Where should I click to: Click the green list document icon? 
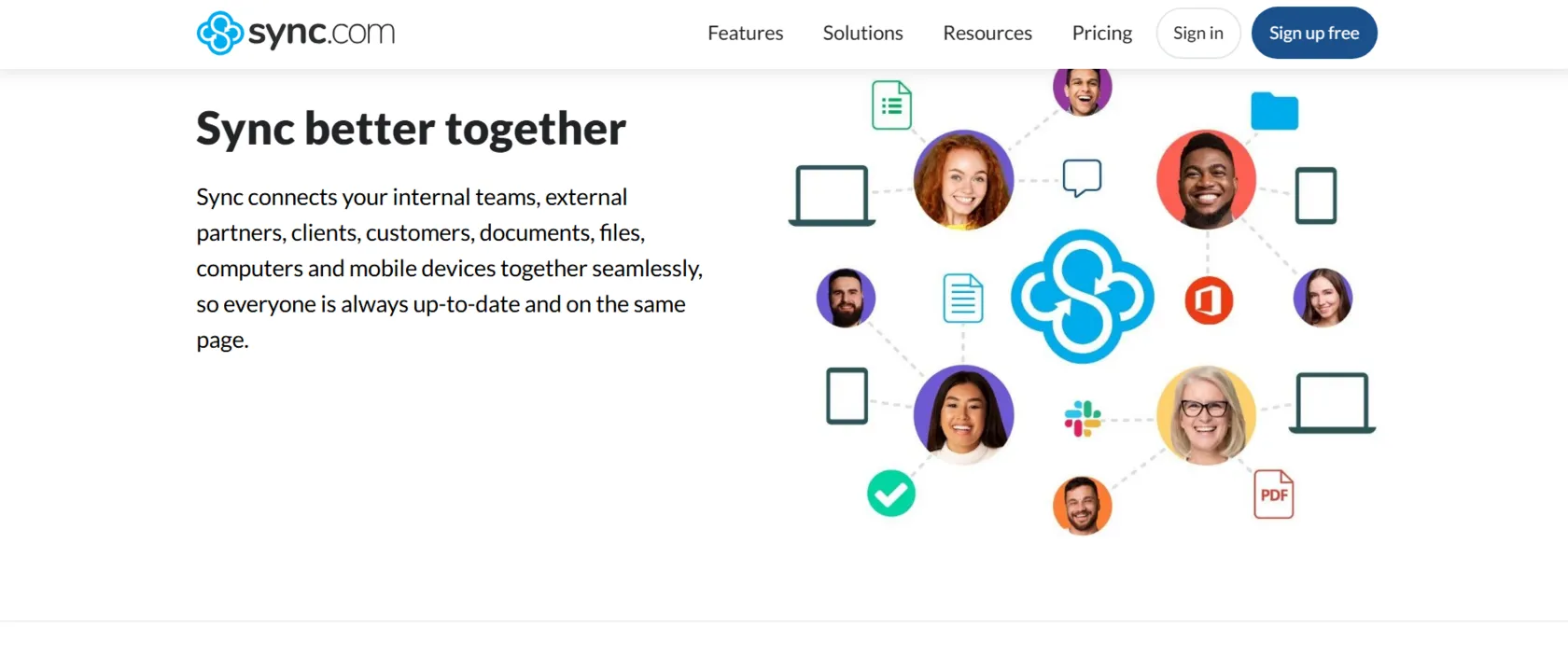(891, 105)
